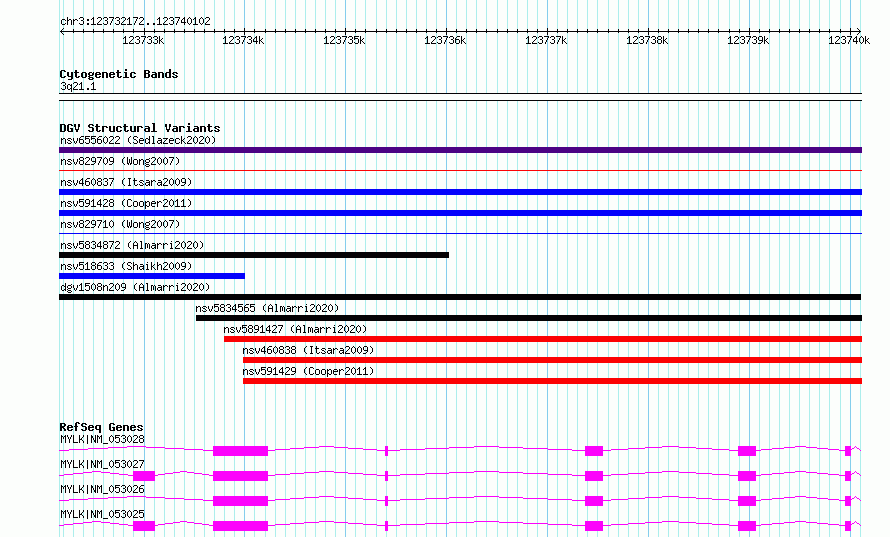Select blue bar under nsv460837 (Itsara2009)
The image size is (890, 537).
click(x=460, y=192)
